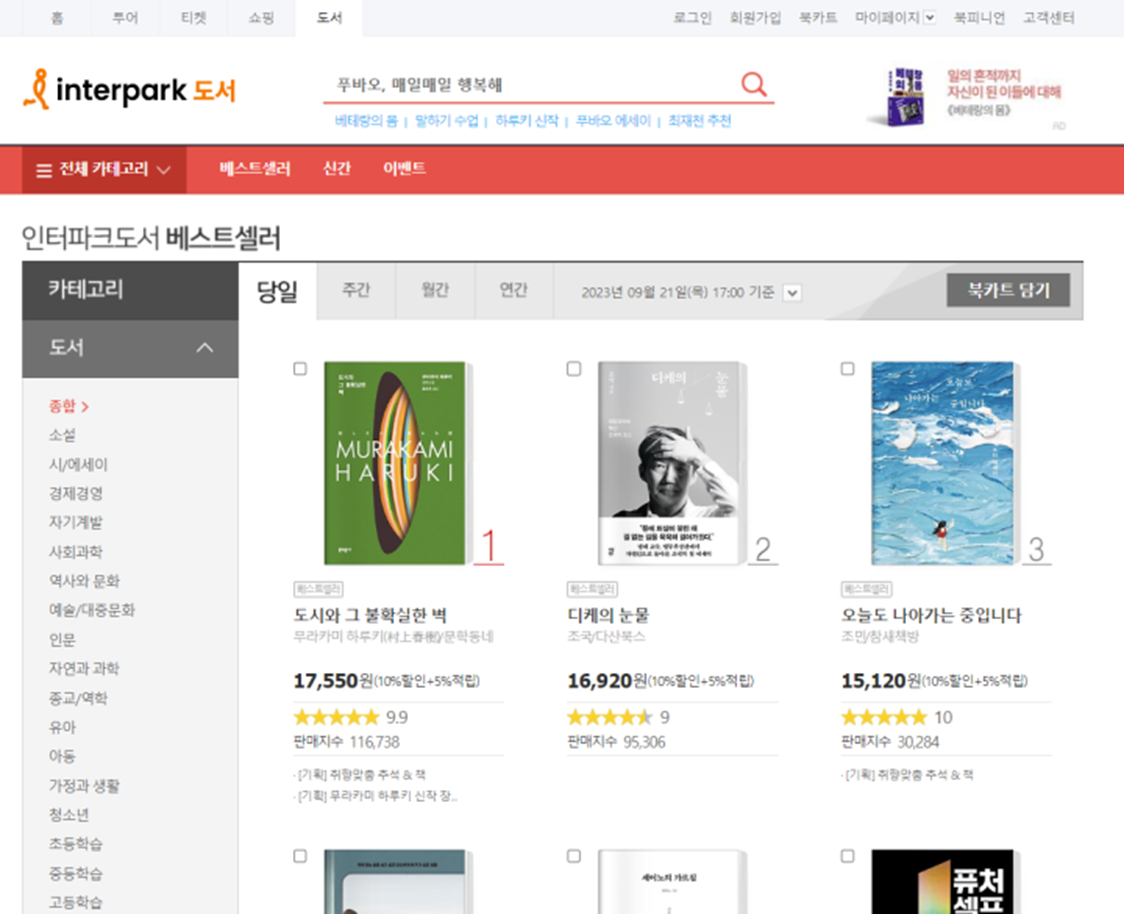
Task: Select the 도서 top tab
Action: (x=330, y=18)
